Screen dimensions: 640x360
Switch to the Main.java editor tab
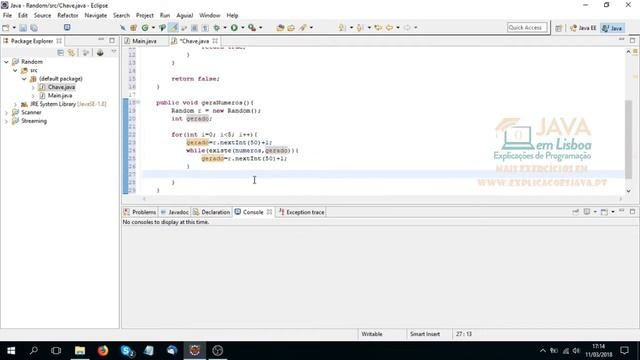(144, 41)
